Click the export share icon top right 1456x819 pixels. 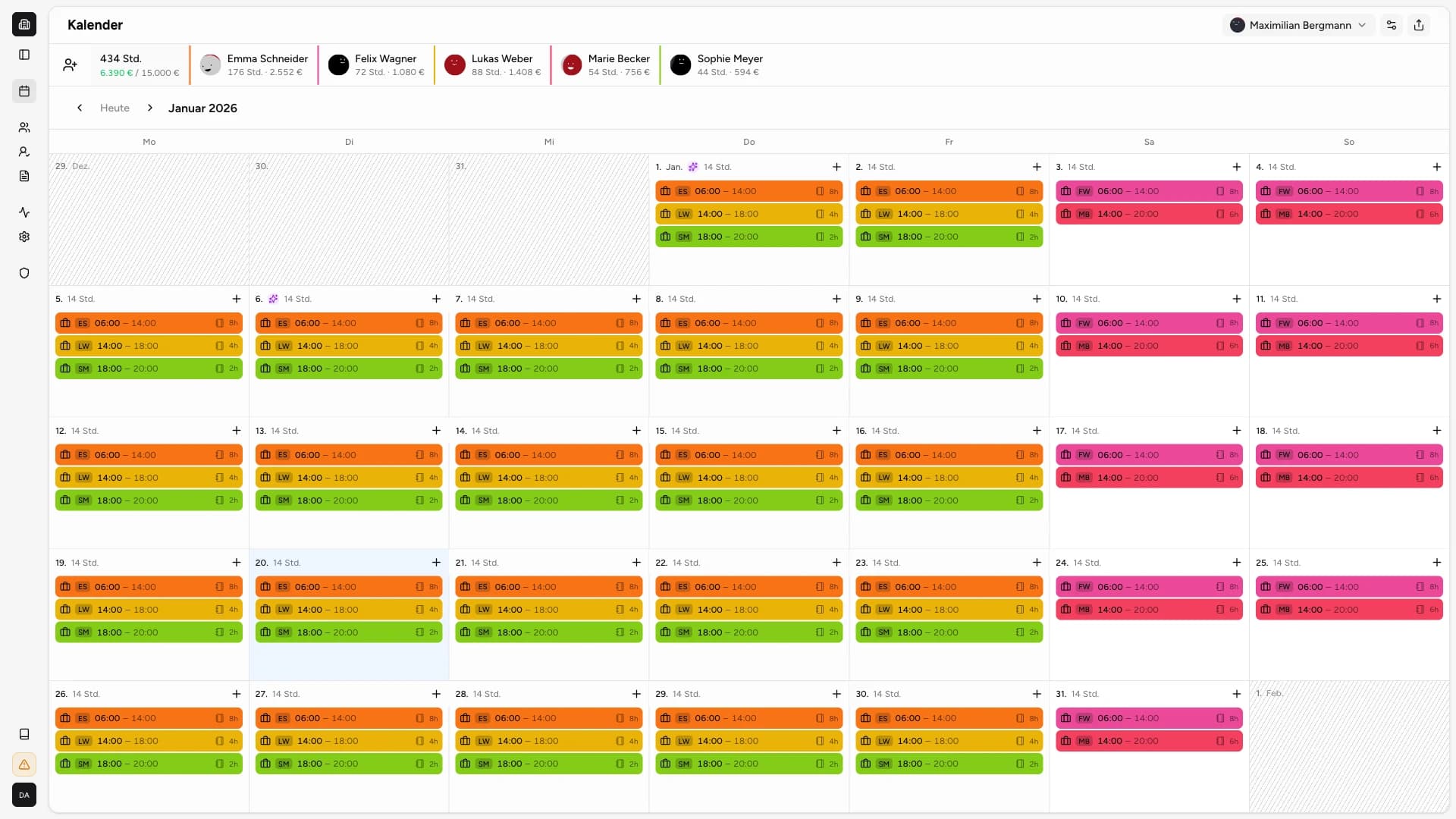point(1419,25)
